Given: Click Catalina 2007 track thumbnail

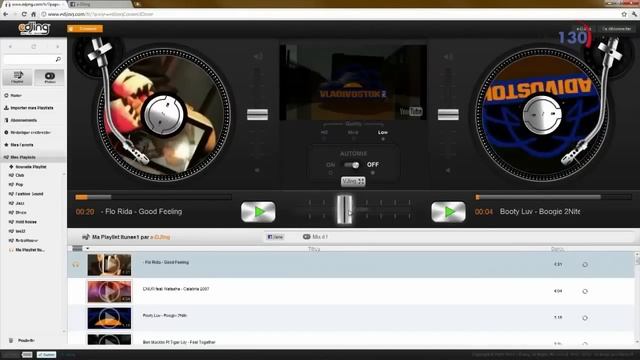Looking at the screenshot, I should point(109,291).
